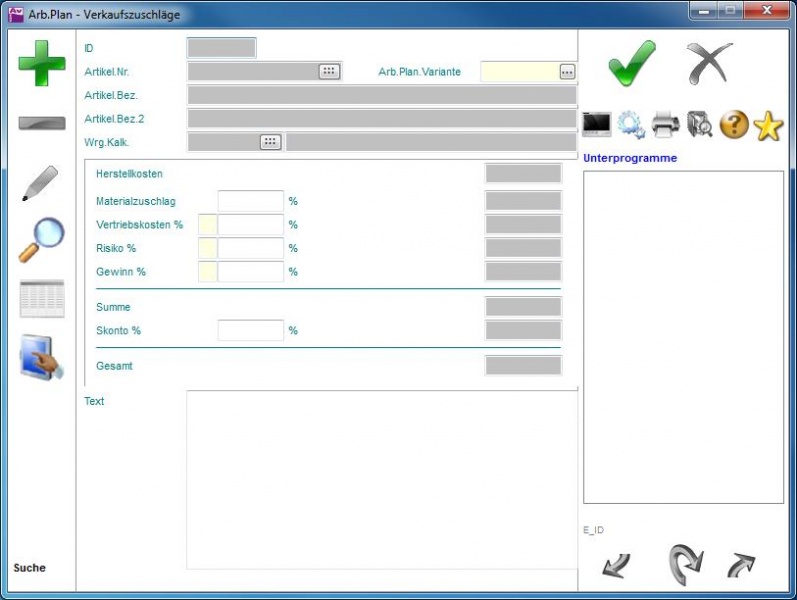The height and width of the screenshot is (600, 797).
Task: Click the Skonto % input field
Action: 251,330
